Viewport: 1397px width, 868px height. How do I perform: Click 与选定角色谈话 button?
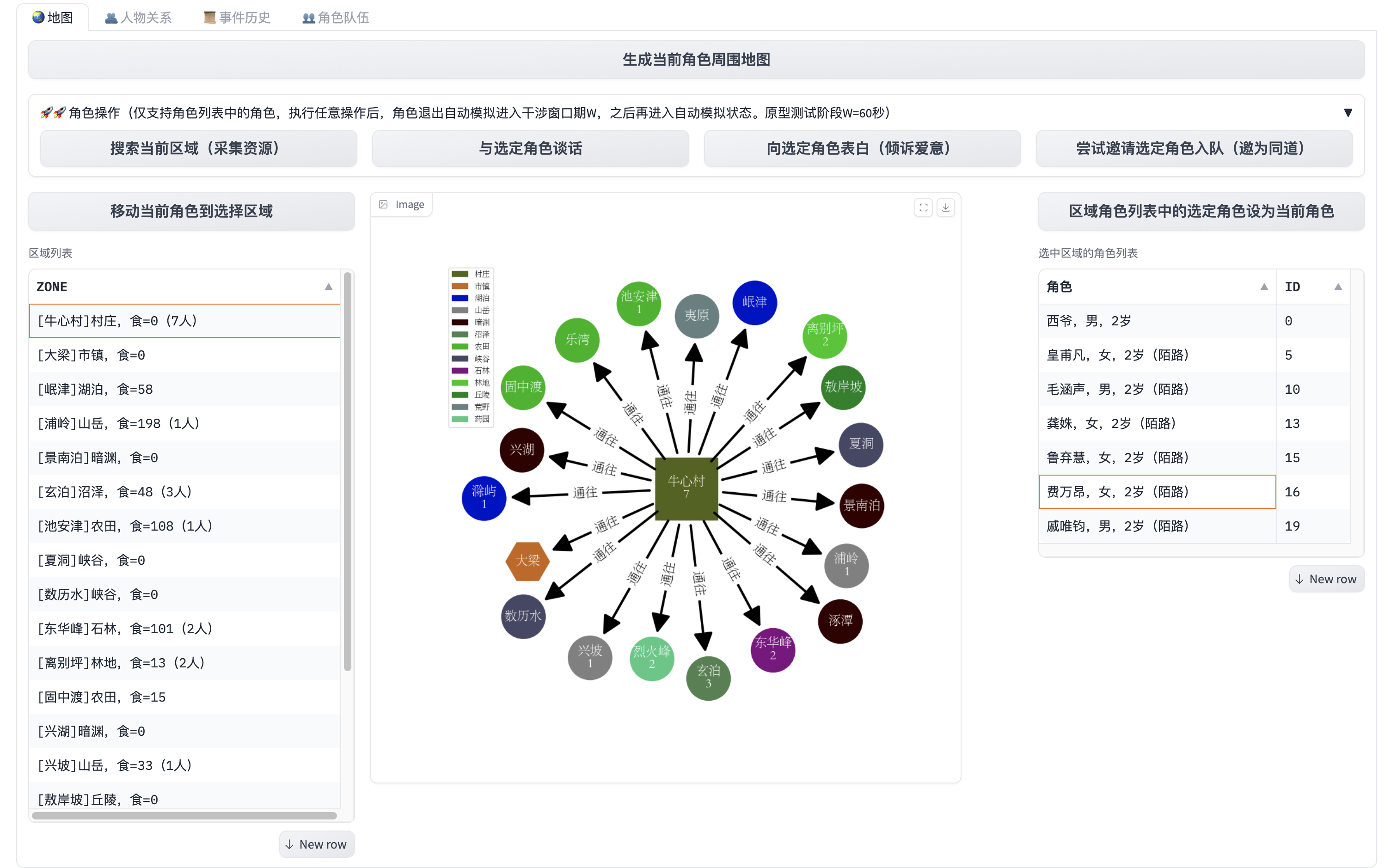click(x=530, y=149)
